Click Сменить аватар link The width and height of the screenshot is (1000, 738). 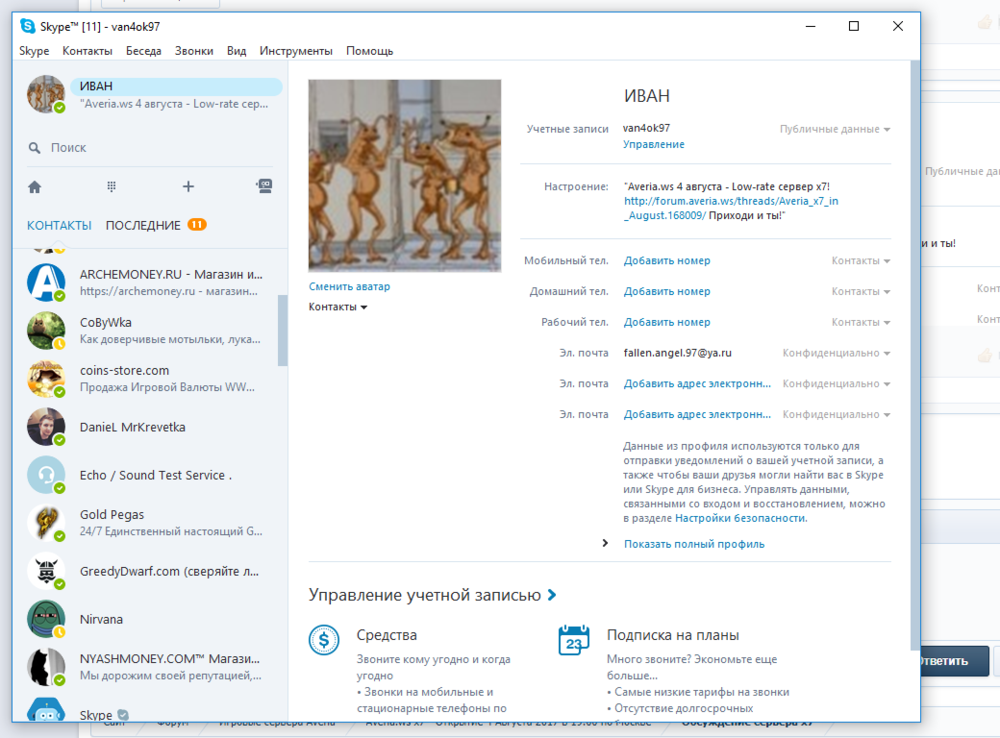(x=349, y=286)
